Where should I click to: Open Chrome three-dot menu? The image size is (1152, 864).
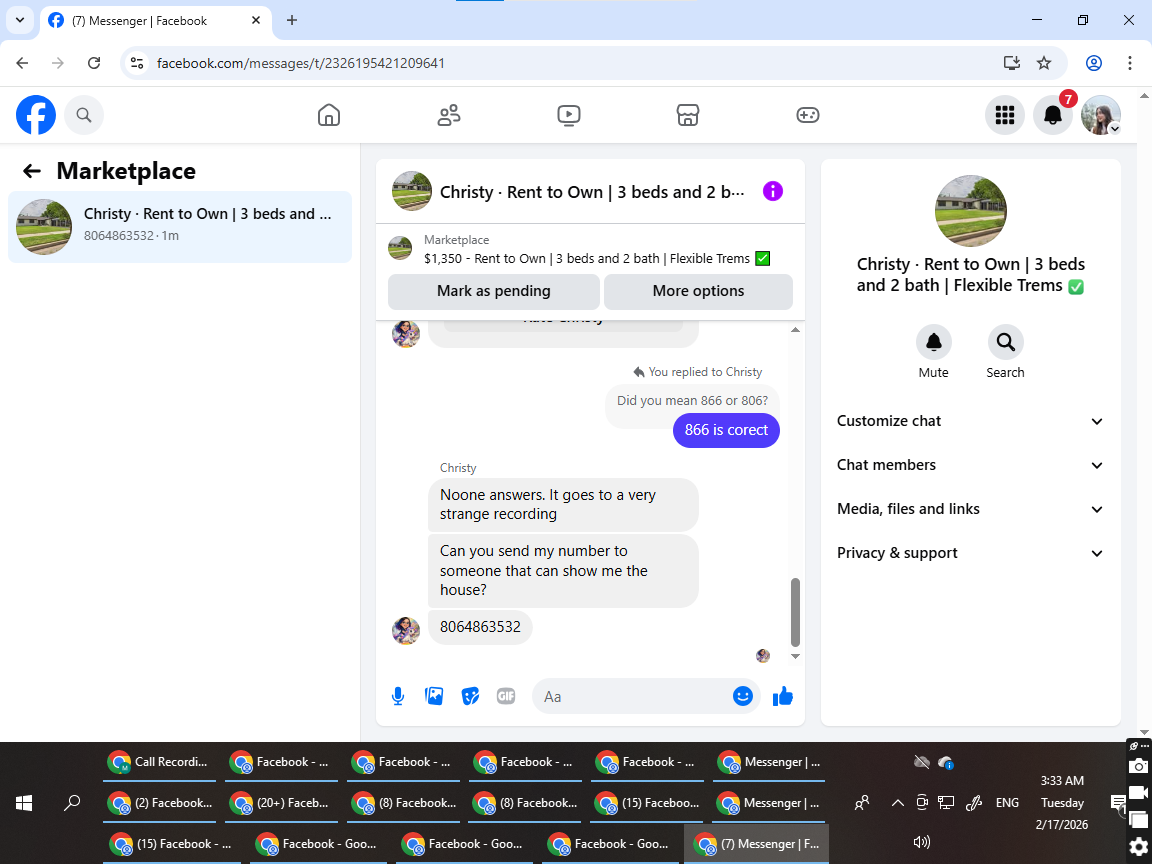point(1130,62)
